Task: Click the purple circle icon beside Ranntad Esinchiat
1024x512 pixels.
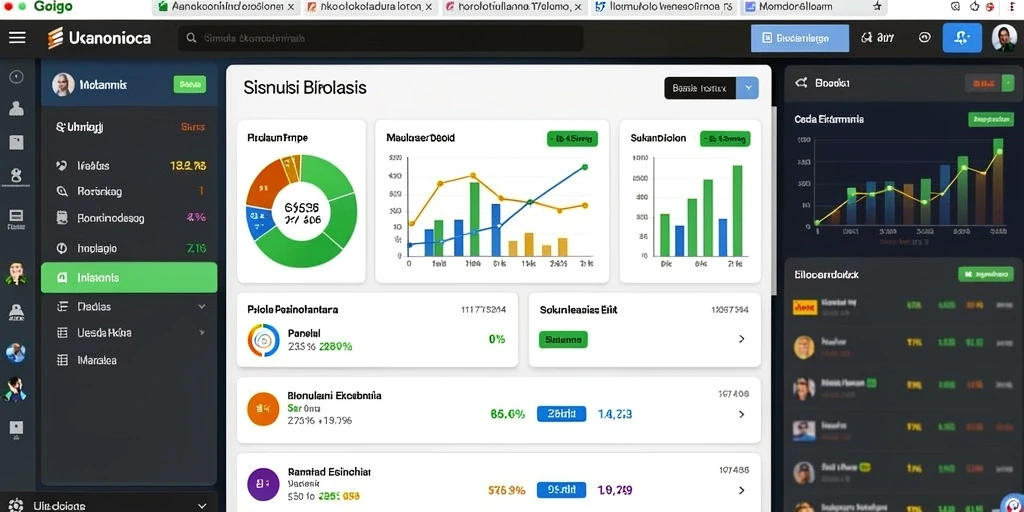Action: [x=263, y=485]
